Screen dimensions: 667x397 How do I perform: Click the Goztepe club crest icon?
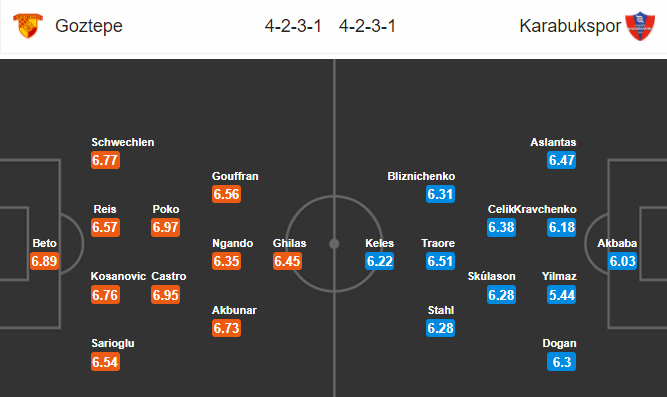pyautogui.click(x=28, y=26)
